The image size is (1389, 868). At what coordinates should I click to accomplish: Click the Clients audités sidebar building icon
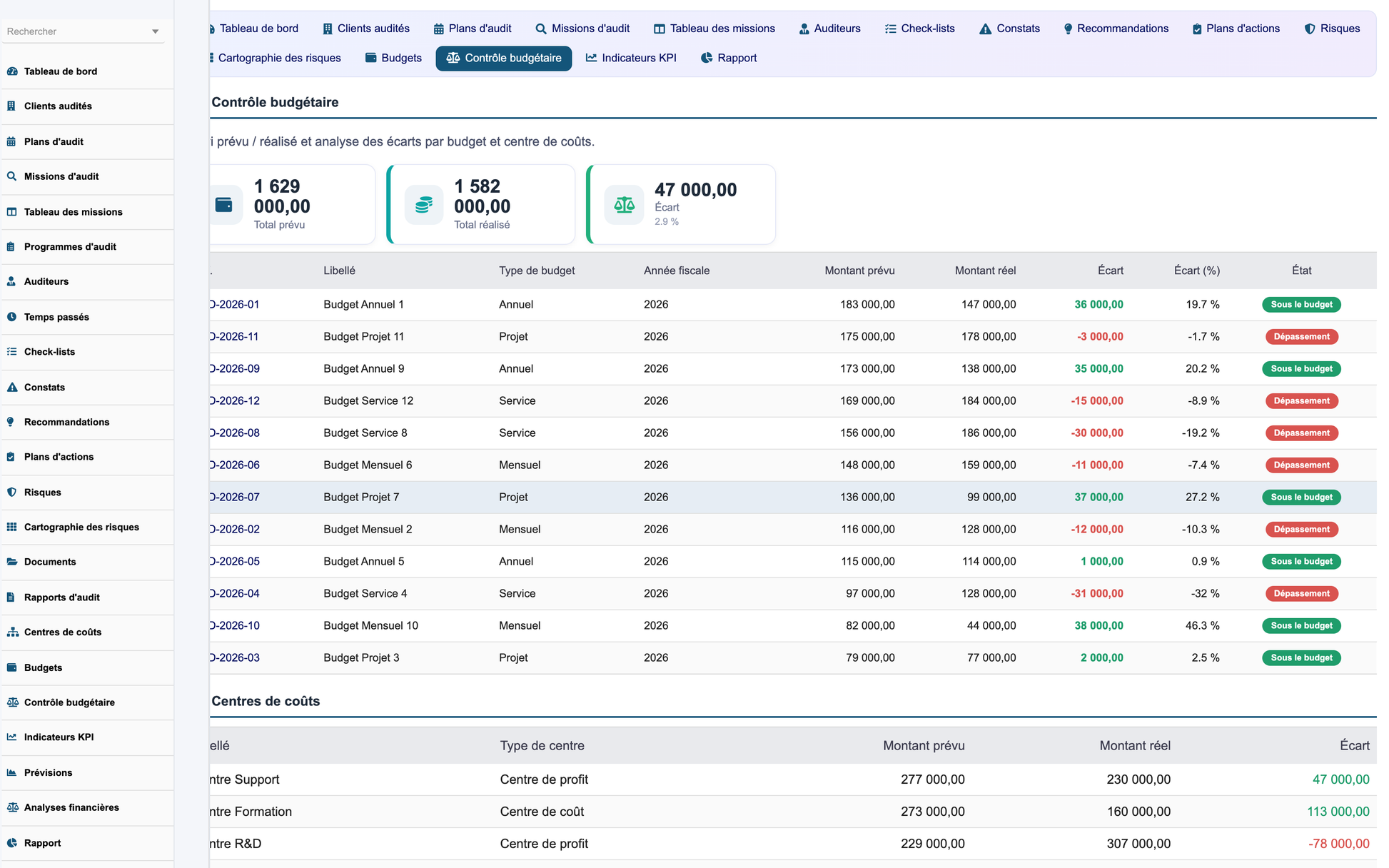pyautogui.click(x=11, y=106)
